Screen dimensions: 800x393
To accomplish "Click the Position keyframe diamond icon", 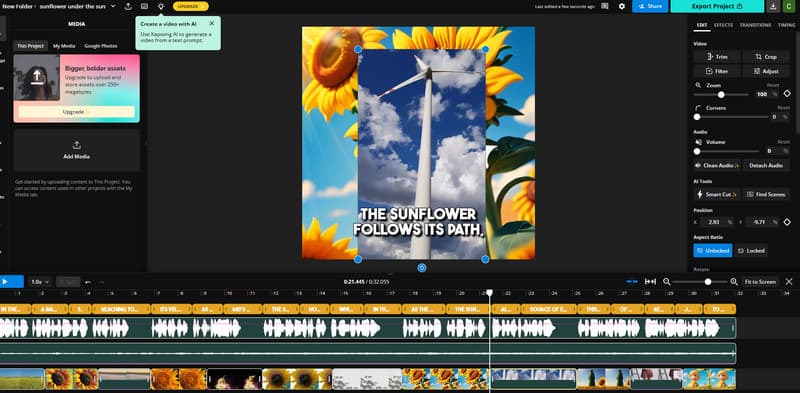I will pyautogui.click(x=787, y=222).
